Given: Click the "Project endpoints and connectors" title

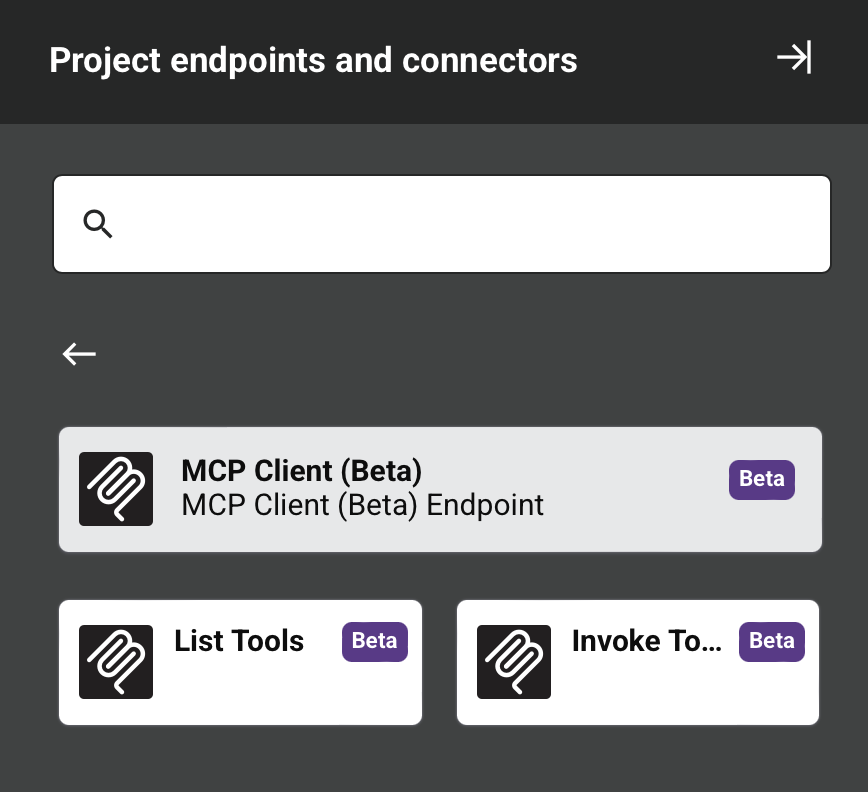Looking at the screenshot, I should pos(313,60).
